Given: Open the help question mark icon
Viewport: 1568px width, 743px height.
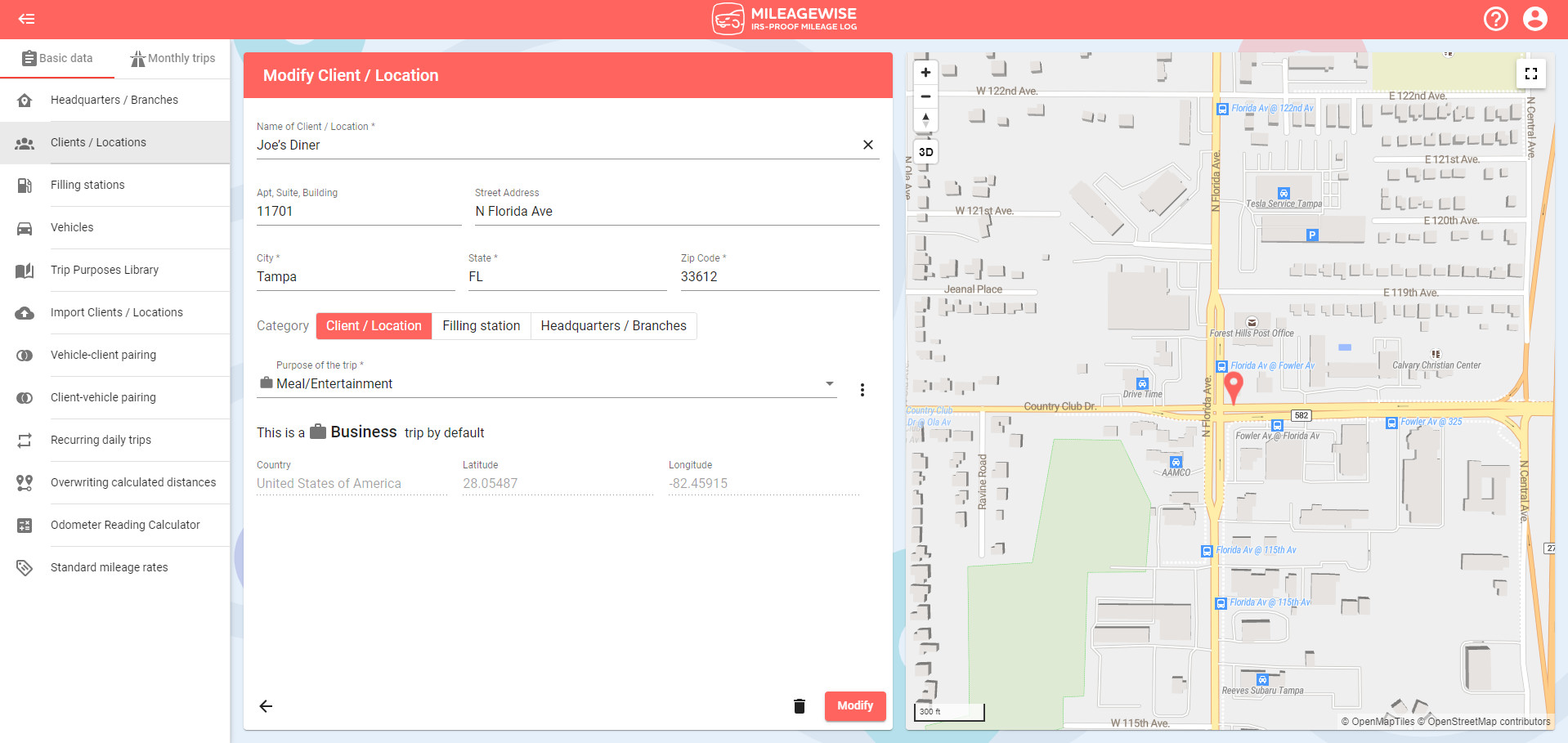Looking at the screenshot, I should click(x=1495, y=19).
